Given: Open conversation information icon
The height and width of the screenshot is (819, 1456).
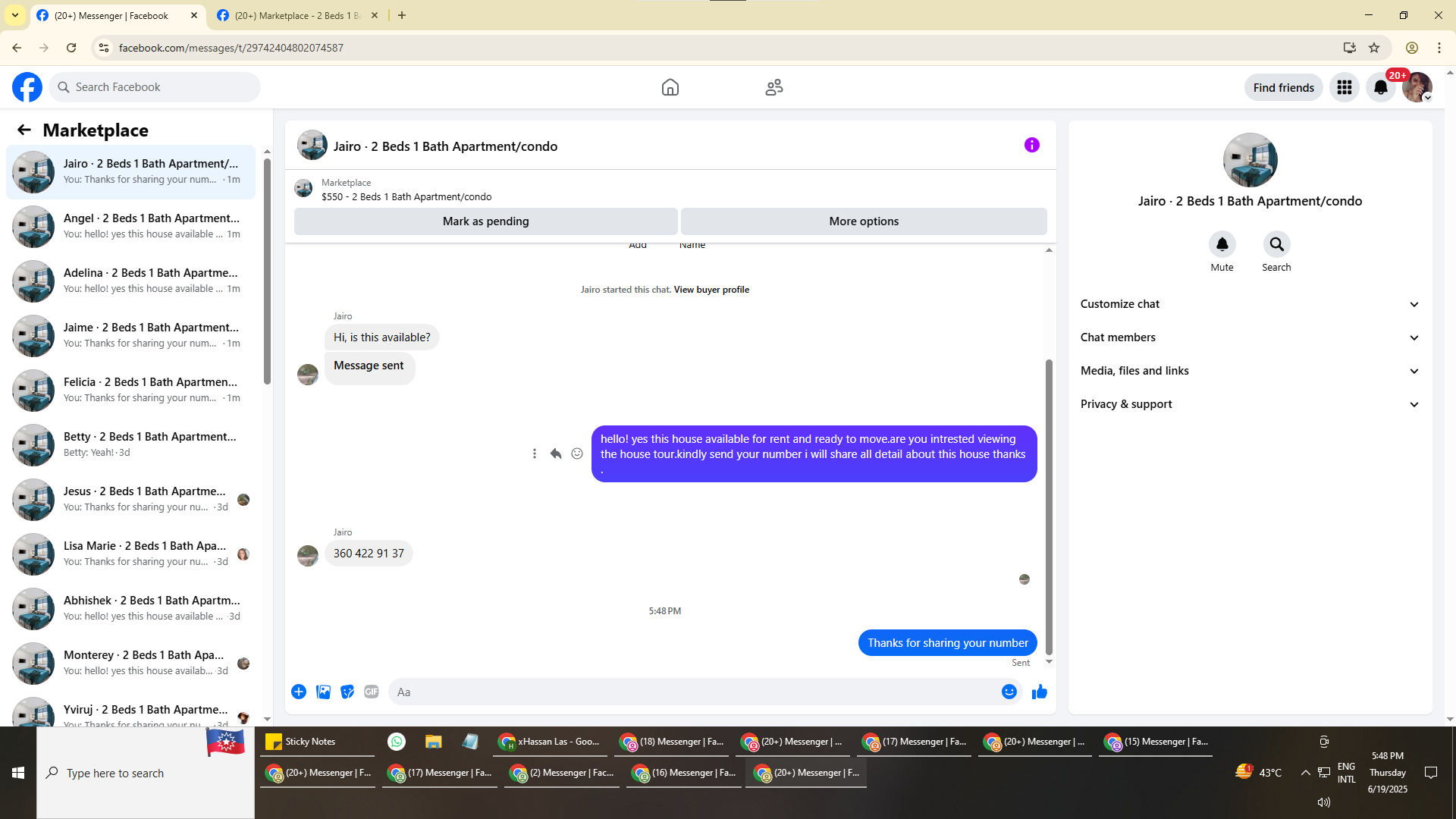Looking at the screenshot, I should [x=1032, y=145].
